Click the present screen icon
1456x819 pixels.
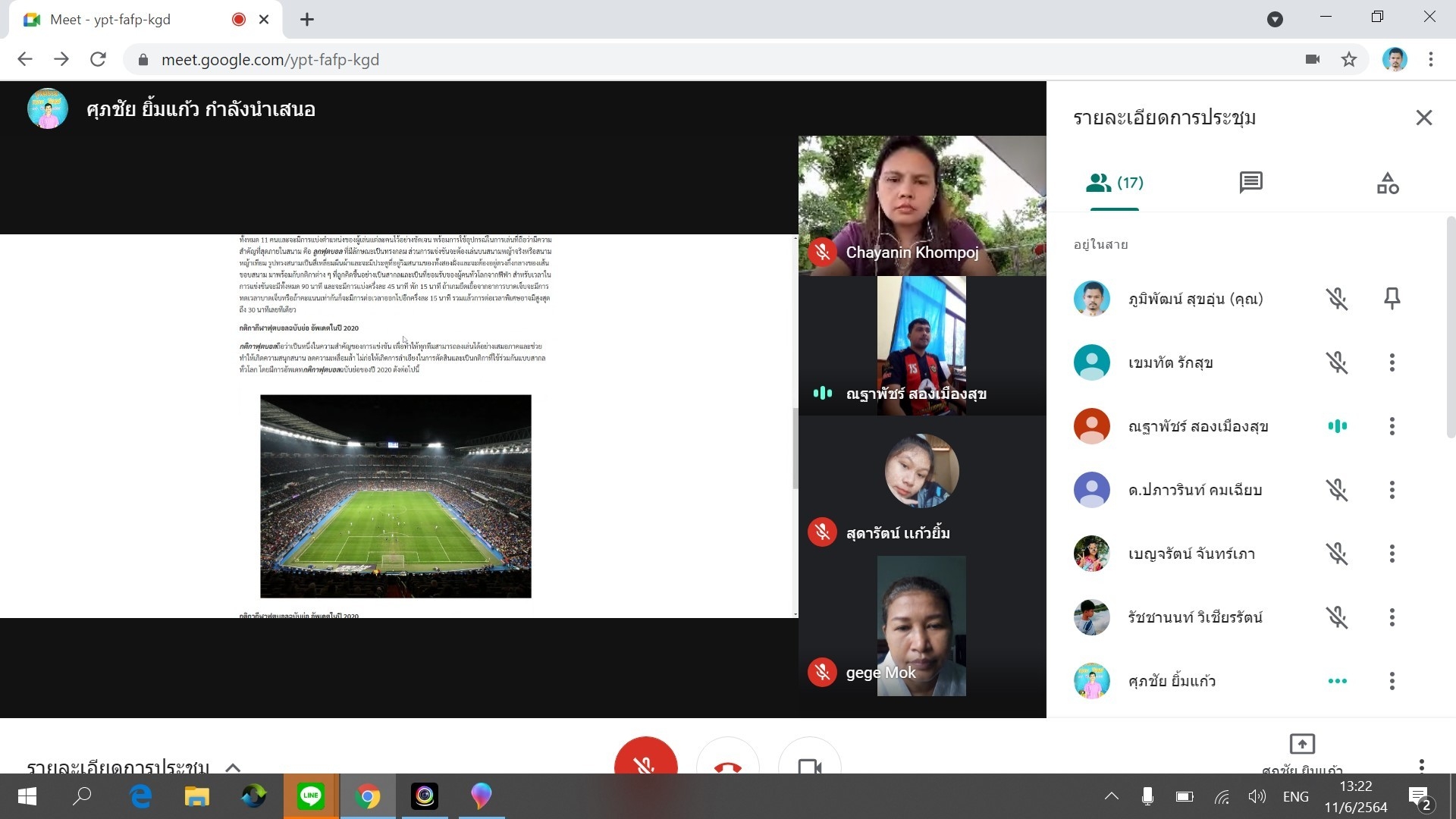[1301, 745]
